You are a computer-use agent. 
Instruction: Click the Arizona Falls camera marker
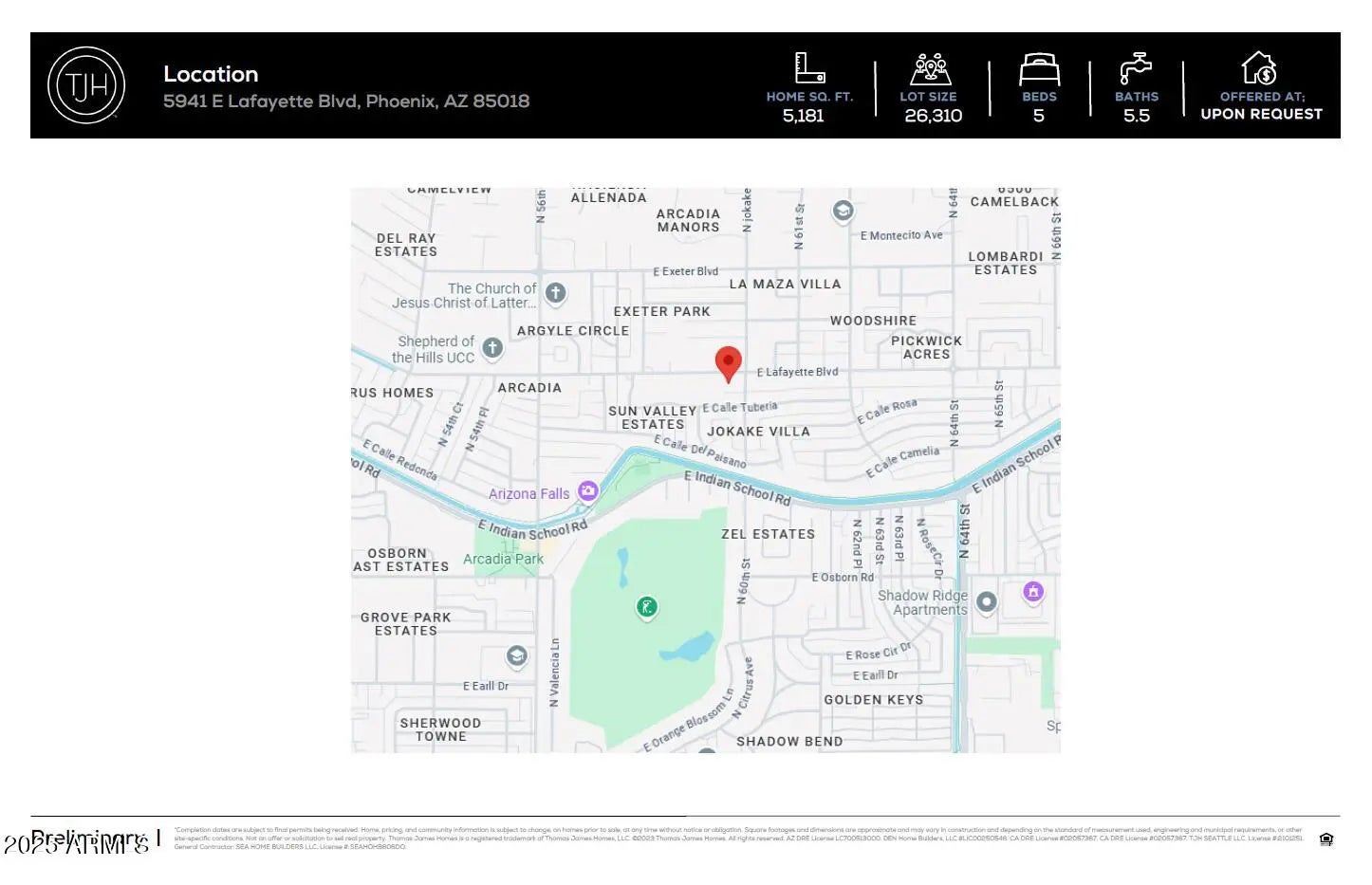[588, 490]
